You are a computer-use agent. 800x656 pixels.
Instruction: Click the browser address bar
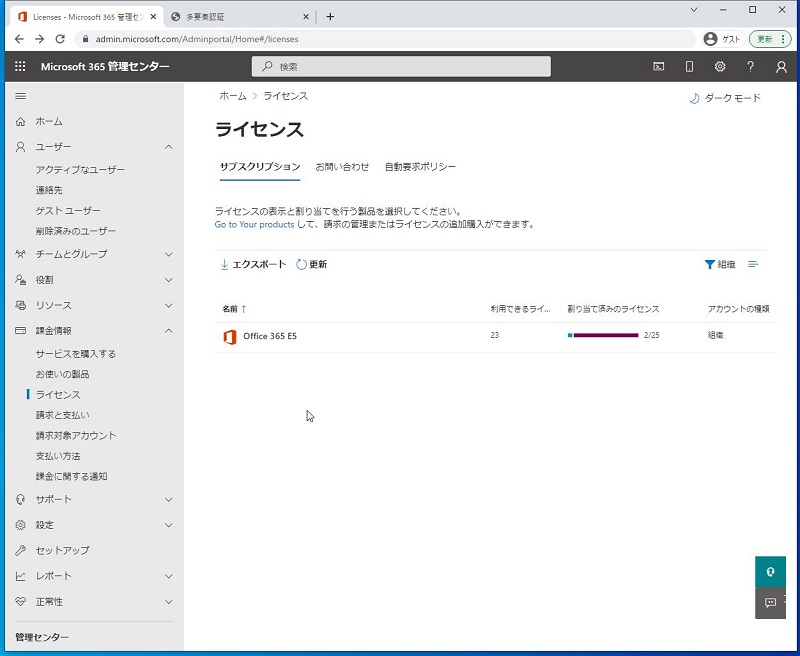coord(385,39)
